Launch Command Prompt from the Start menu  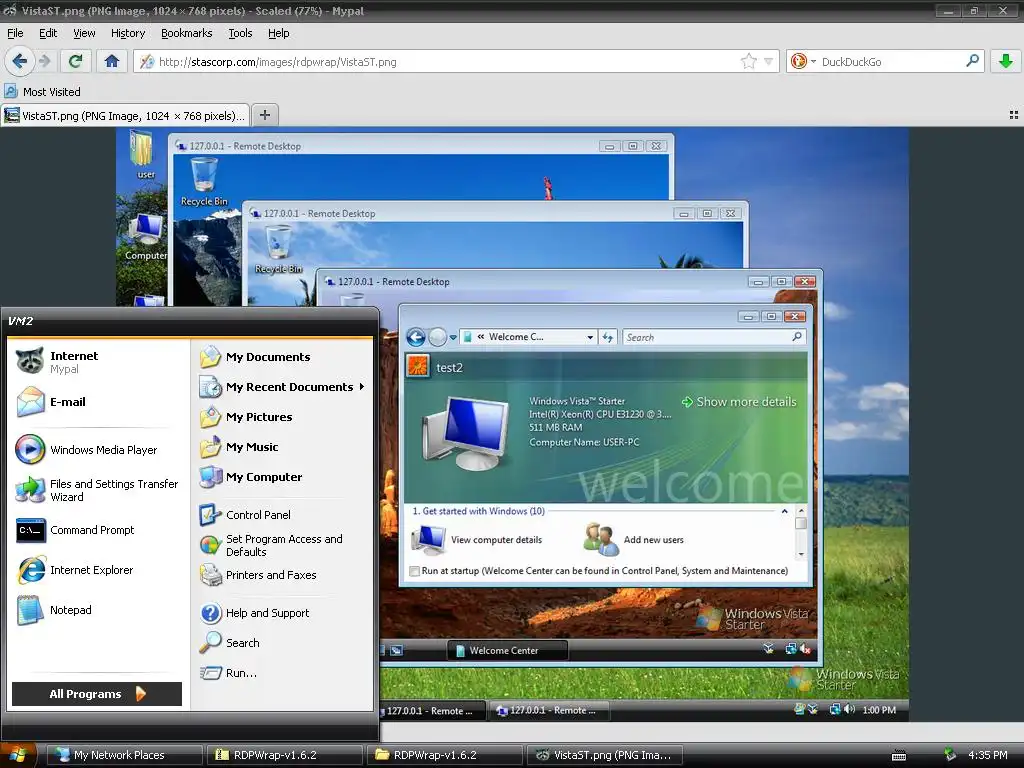[x=98, y=530]
